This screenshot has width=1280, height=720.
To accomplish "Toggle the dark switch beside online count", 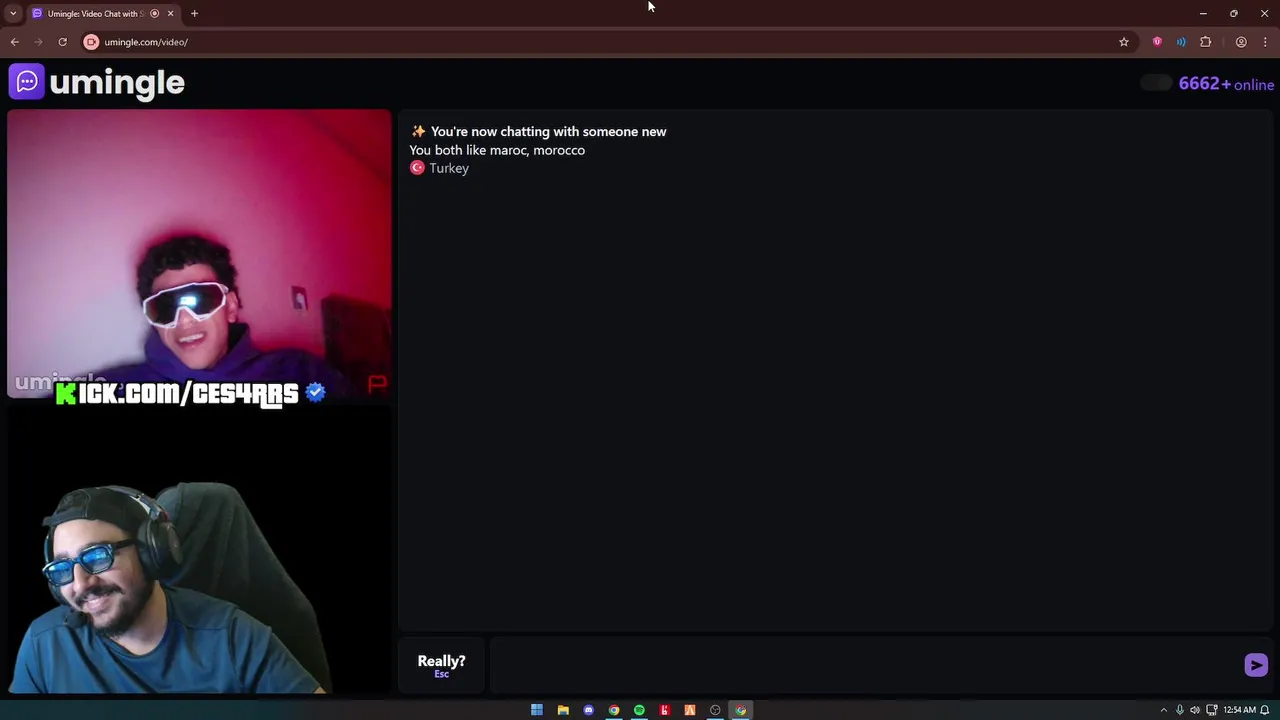I will click(1156, 83).
